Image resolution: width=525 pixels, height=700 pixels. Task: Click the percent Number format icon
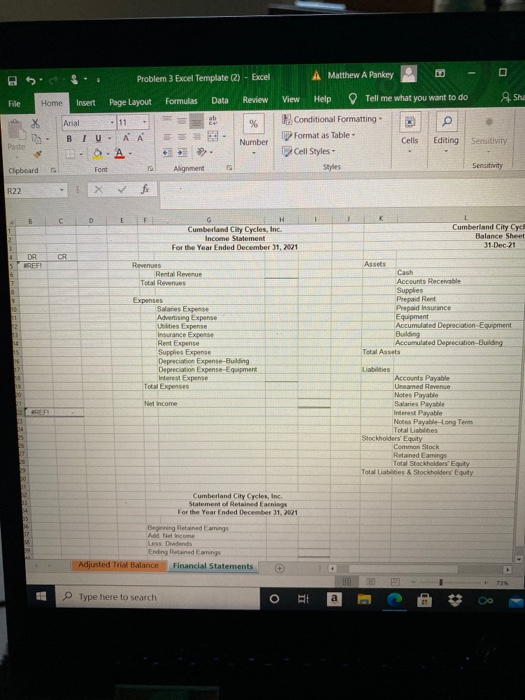[254, 124]
